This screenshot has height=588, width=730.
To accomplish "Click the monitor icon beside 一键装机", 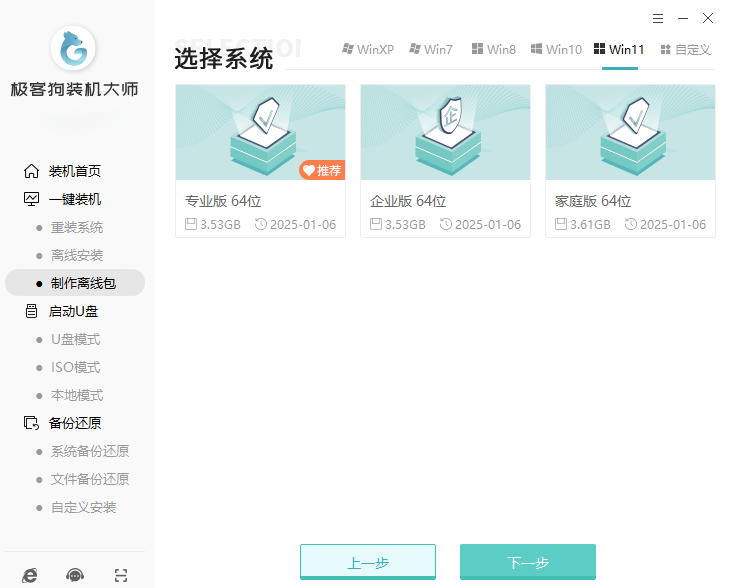I will point(31,199).
